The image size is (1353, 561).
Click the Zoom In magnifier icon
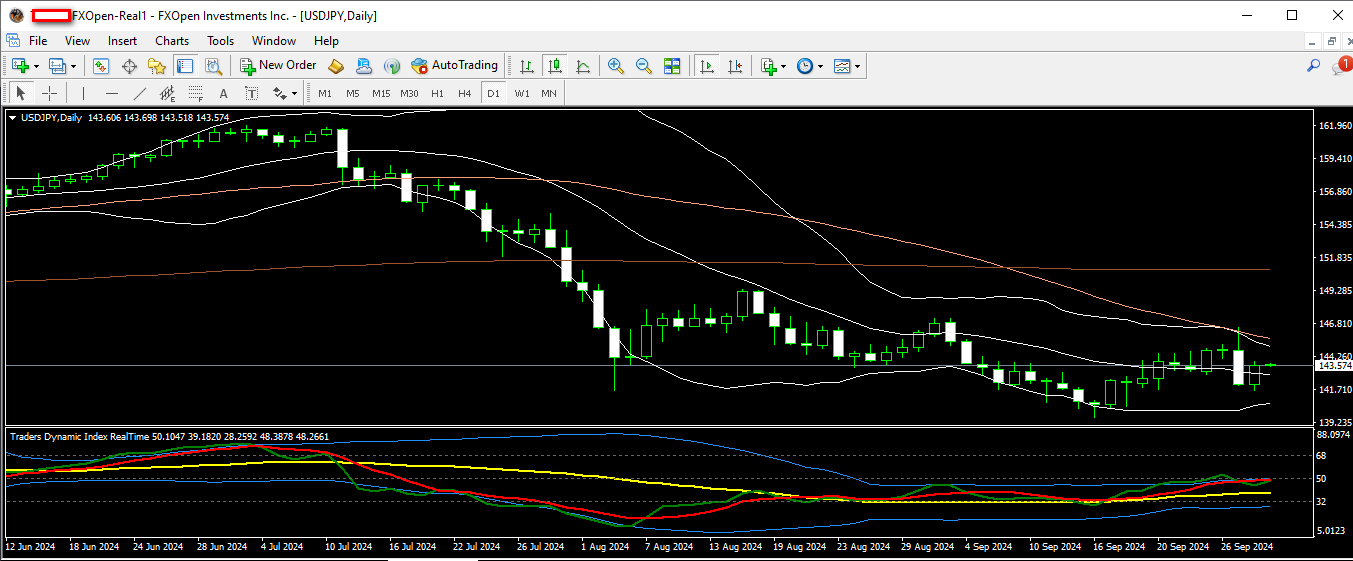(x=616, y=66)
